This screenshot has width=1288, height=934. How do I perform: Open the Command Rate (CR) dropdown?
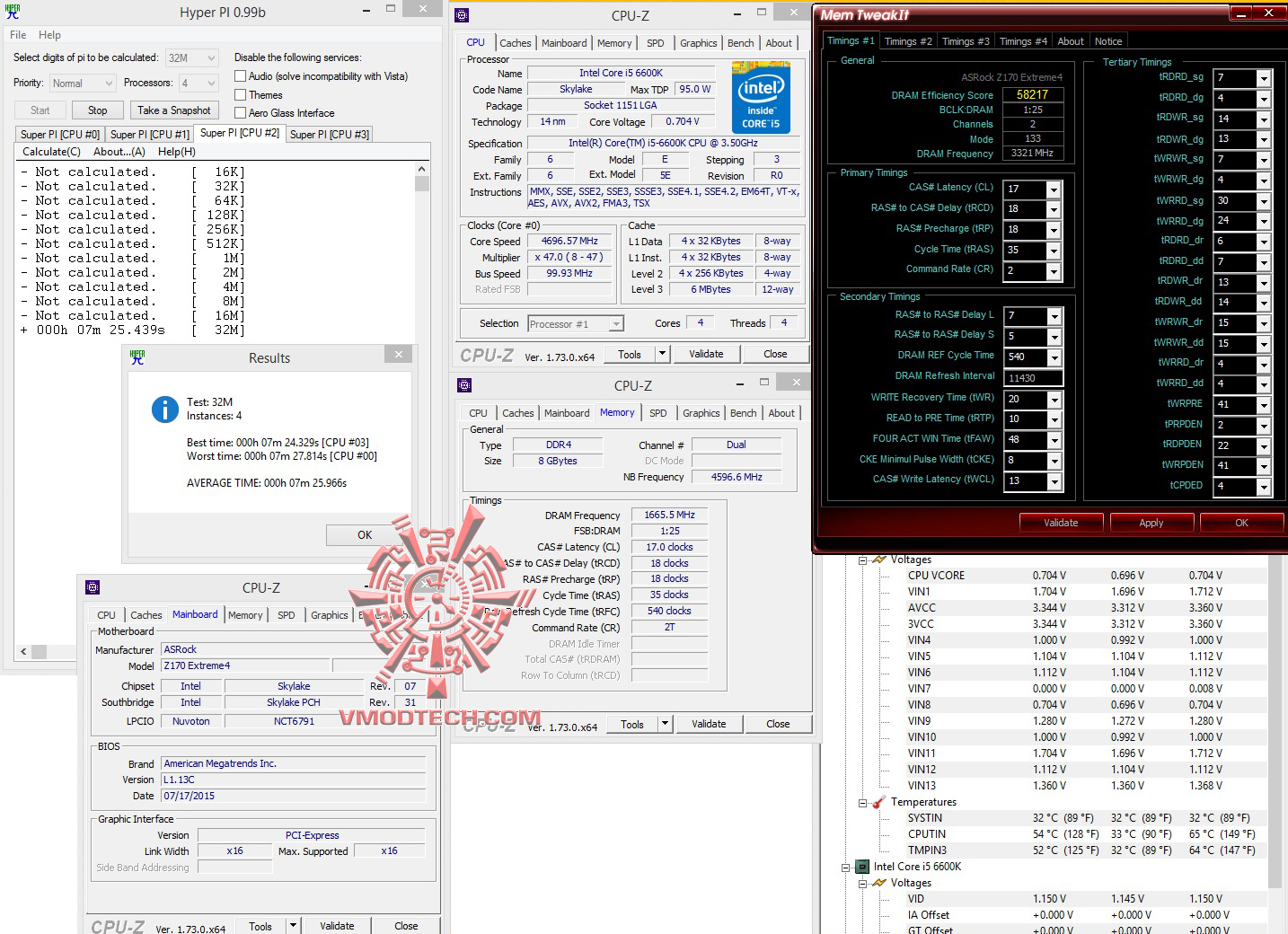click(1054, 272)
